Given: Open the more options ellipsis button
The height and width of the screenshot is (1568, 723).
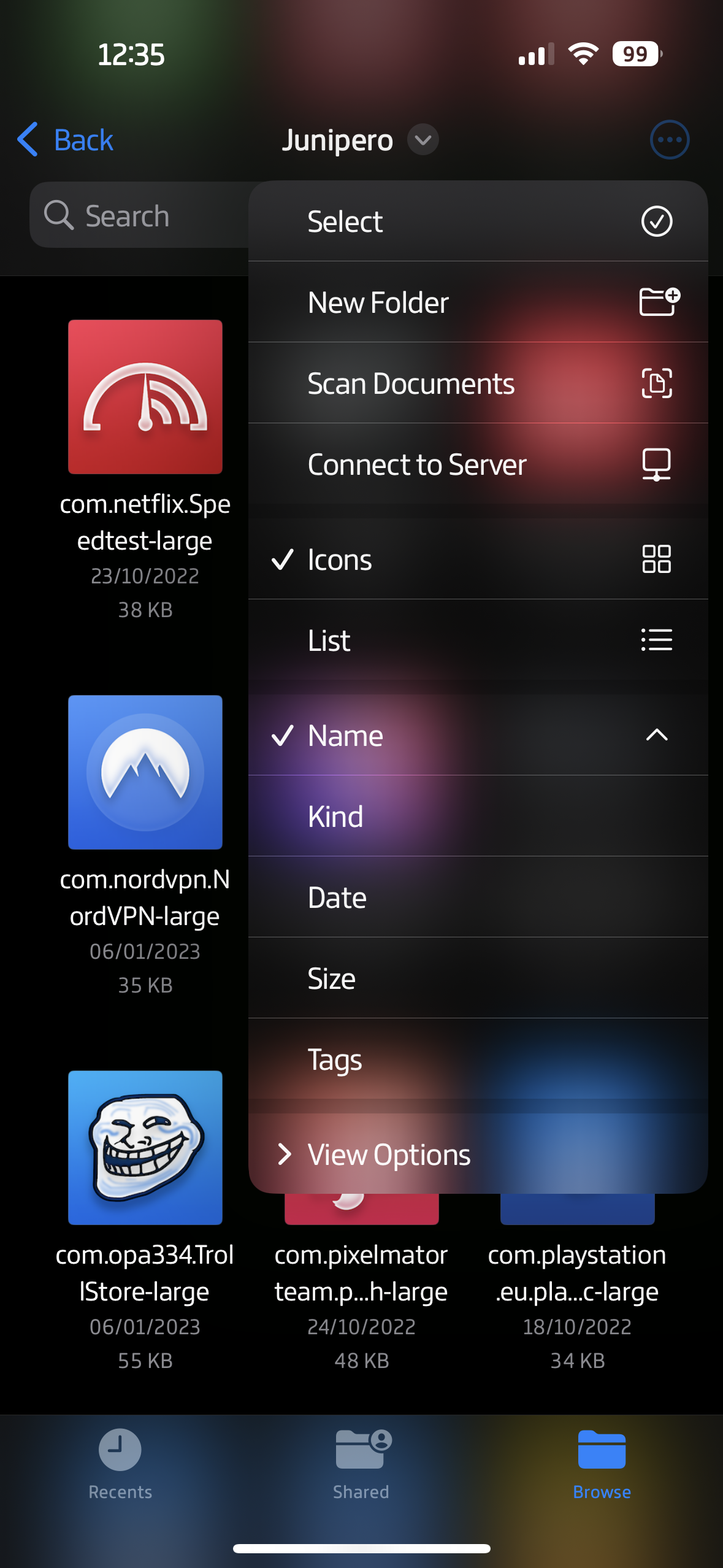Looking at the screenshot, I should [669, 140].
